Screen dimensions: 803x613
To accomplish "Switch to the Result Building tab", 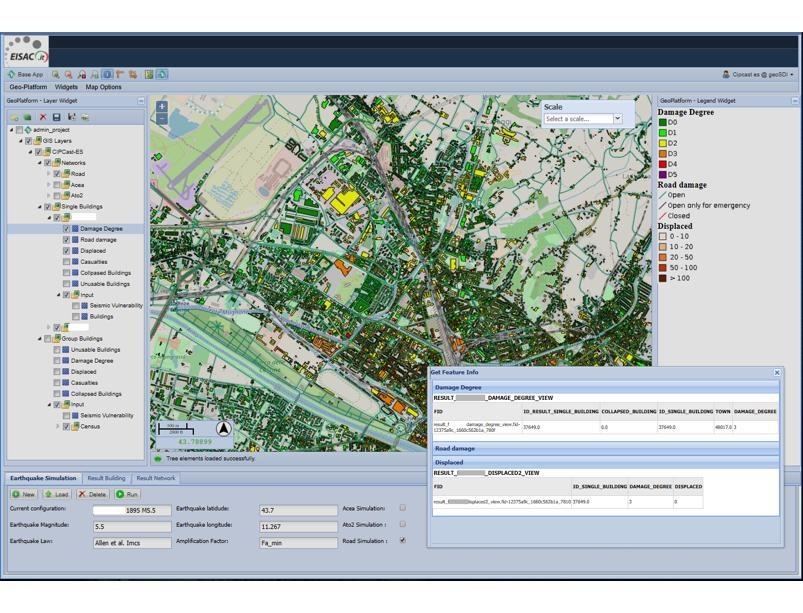I will 106,478.
